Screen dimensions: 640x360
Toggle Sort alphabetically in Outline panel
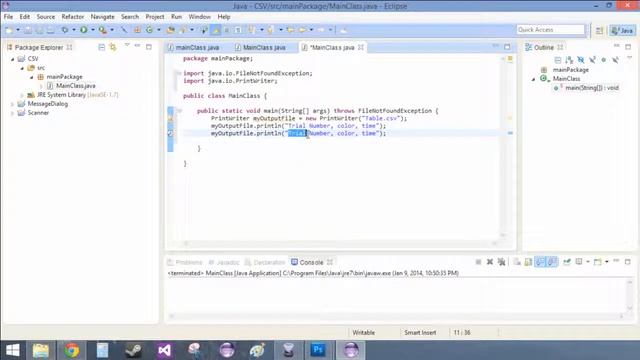569,60
